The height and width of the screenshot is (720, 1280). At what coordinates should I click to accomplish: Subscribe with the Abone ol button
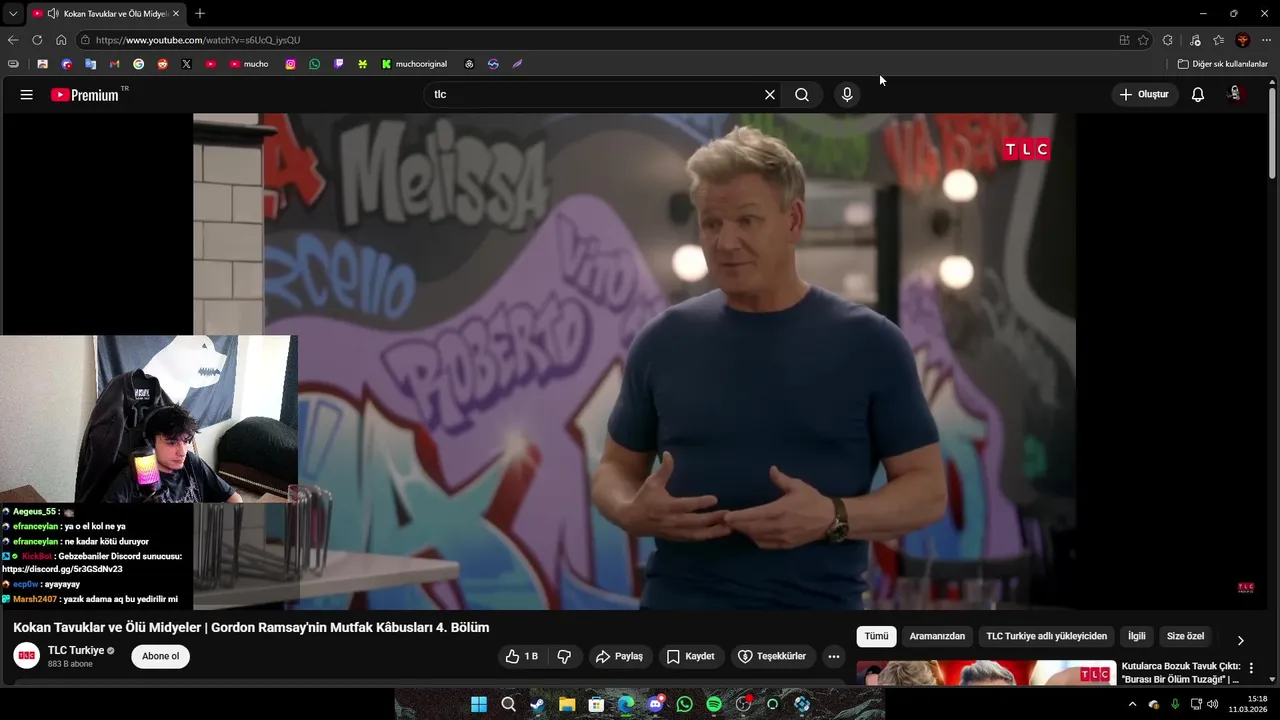coord(160,657)
